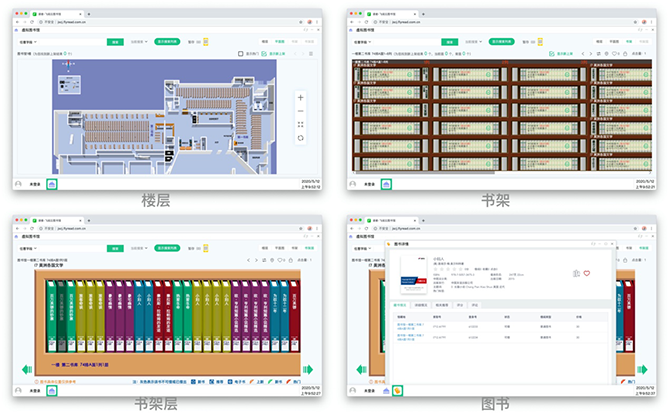This screenshot has width=669, height=413.
Task: Select 馆藏信息 tab in book details dialog
Action: point(399,304)
